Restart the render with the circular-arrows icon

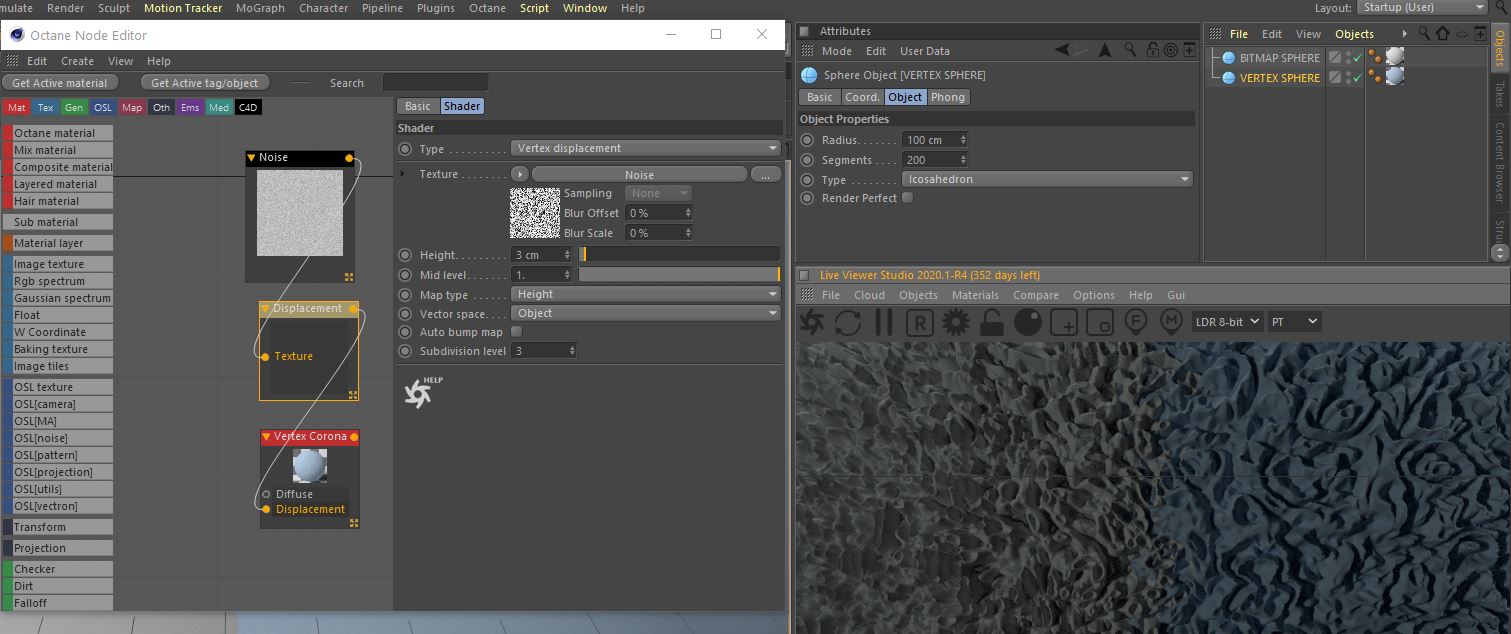(848, 322)
